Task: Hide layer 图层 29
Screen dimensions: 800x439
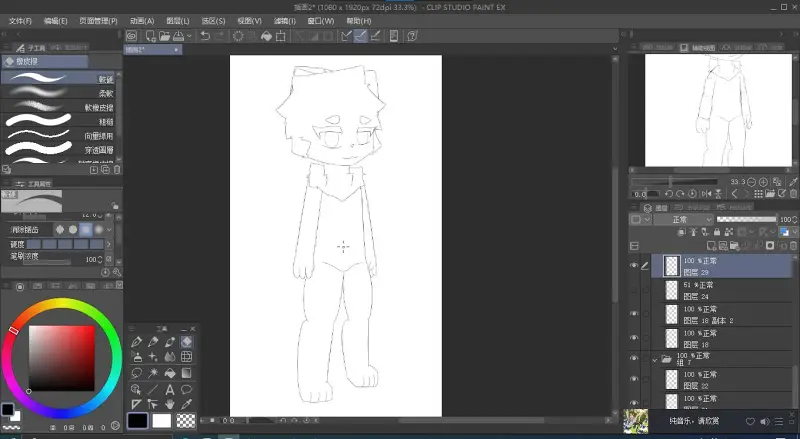Action: coord(634,265)
